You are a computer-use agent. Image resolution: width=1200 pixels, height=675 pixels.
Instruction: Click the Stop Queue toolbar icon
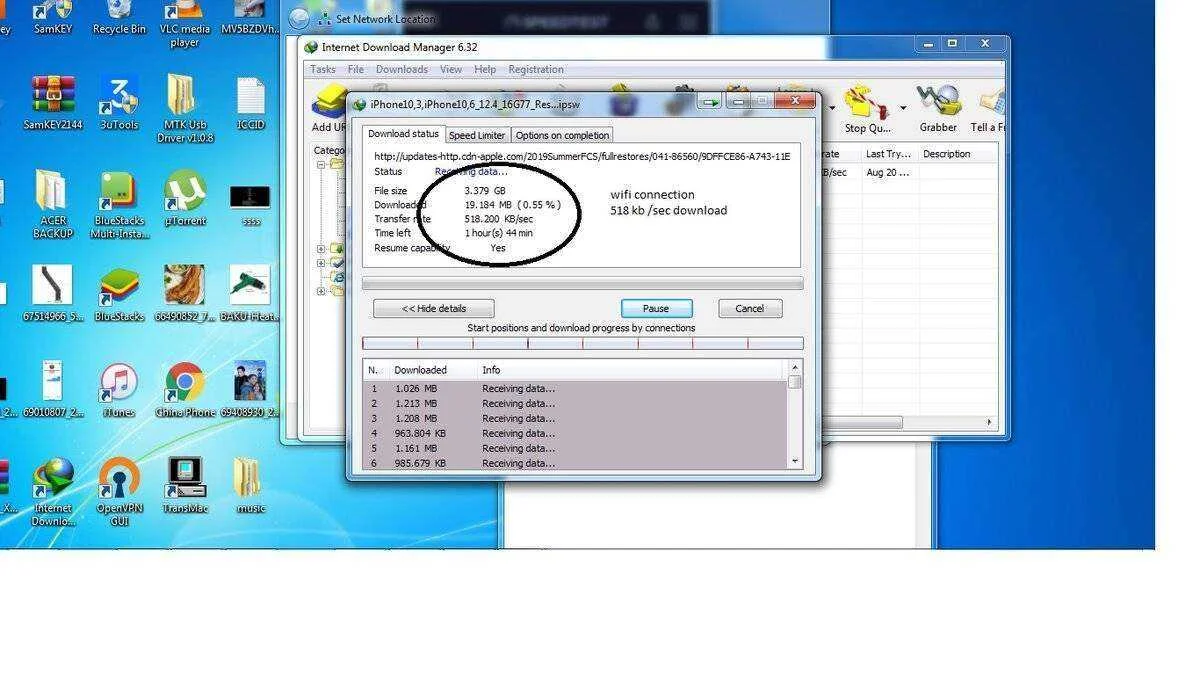point(867,110)
